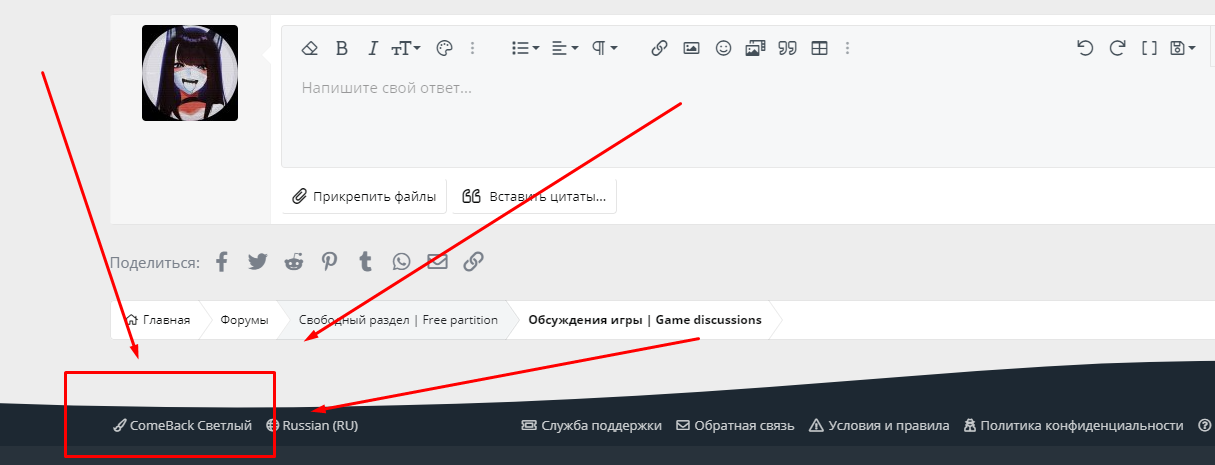The image size is (1215, 465).
Task: Toggle italic text formatting
Action: pos(373,48)
